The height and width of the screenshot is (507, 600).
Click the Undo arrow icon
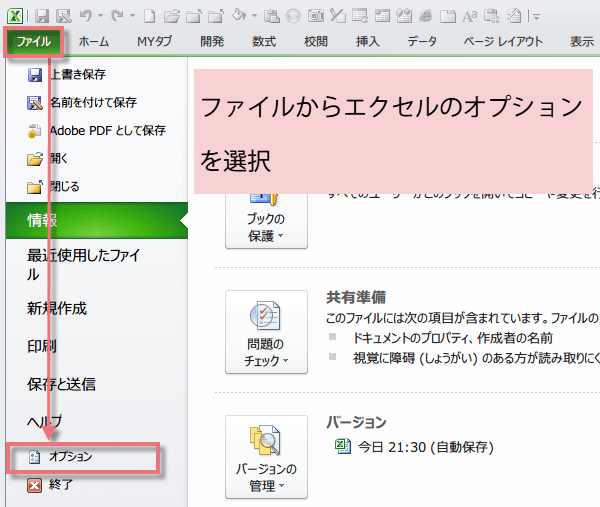coord(86,16)
